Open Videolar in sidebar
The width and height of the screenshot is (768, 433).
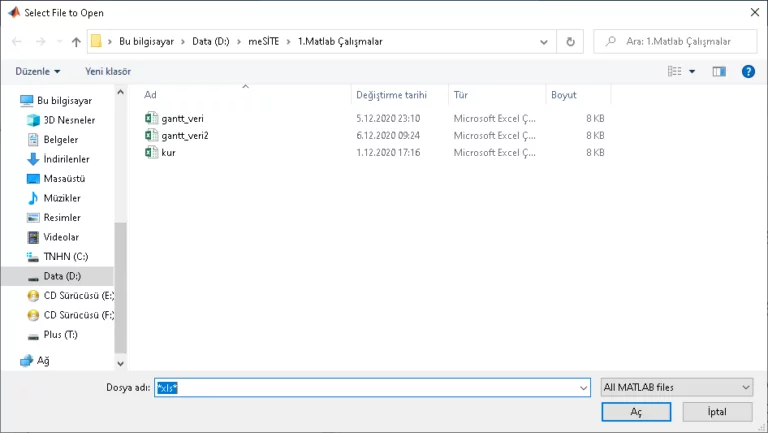[x=61, y=237]
